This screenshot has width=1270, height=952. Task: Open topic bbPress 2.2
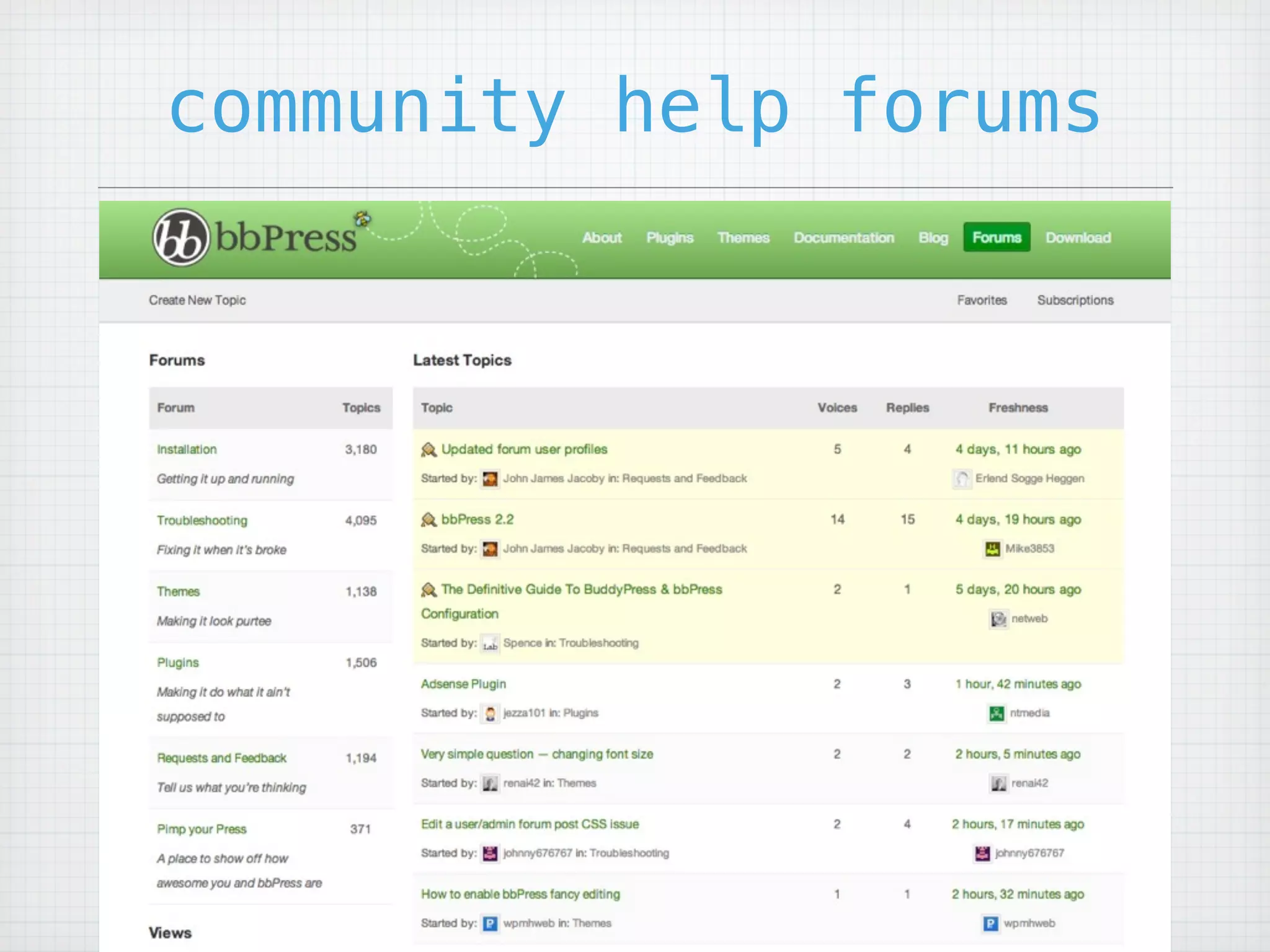coord(477,519)
